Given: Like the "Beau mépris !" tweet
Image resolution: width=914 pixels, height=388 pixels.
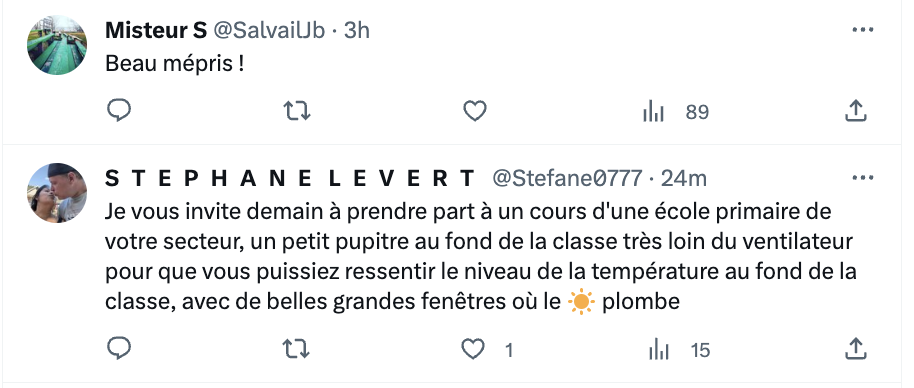Looking at the screenshot, I should tap(474, 111).
